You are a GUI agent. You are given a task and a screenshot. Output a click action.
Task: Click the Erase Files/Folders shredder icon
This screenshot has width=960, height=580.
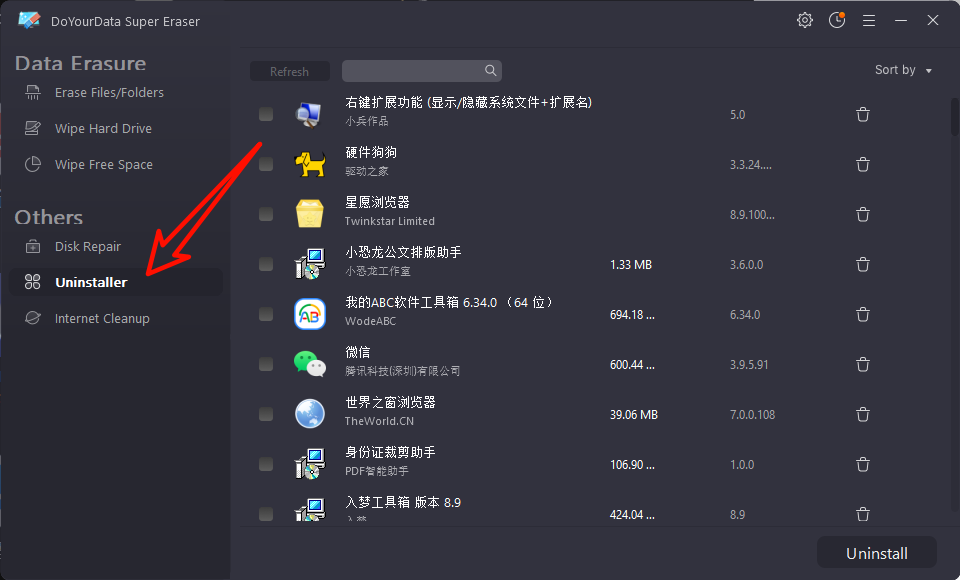pyautogui.click(x=32, y=92)
